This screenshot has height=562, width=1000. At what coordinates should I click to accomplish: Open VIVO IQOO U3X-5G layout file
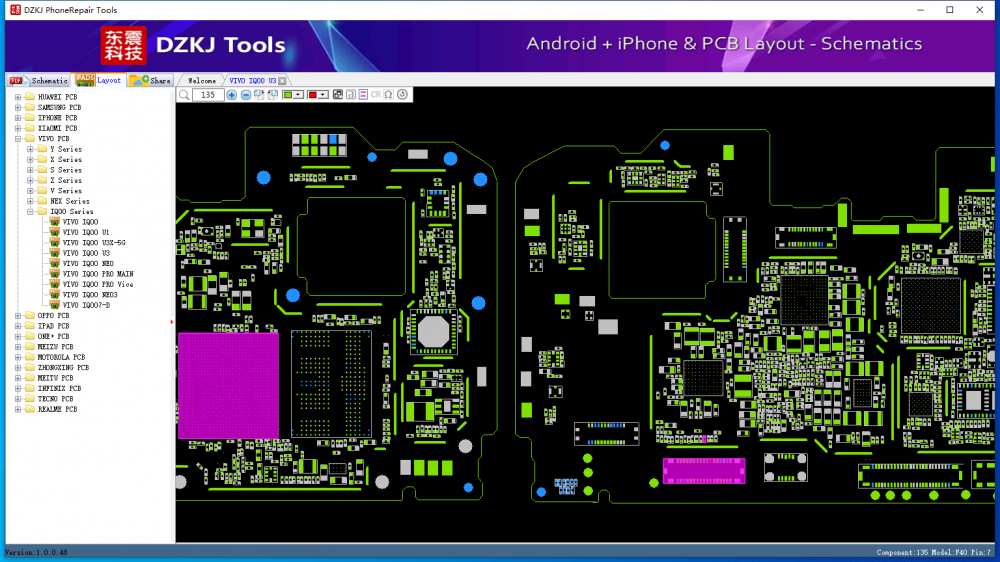94,243
